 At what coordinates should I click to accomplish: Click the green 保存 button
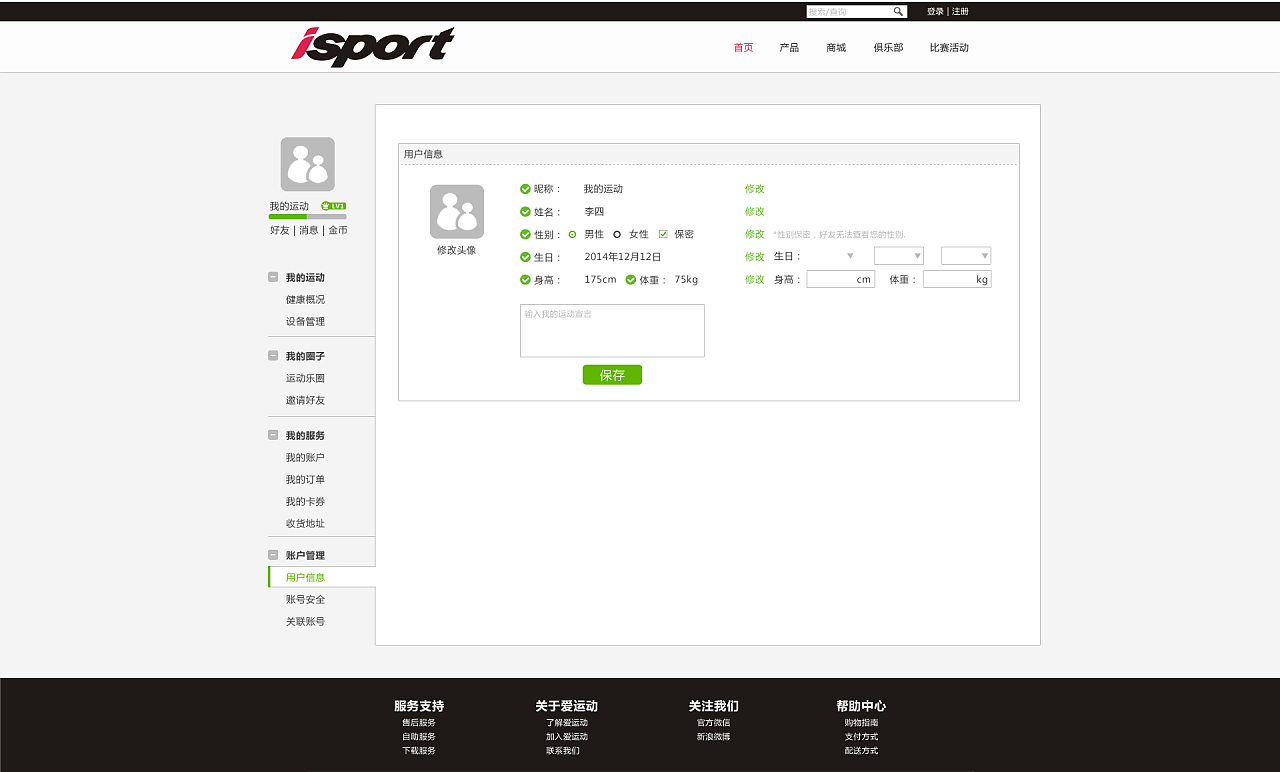pyautogui.click(x=612, y=375)
